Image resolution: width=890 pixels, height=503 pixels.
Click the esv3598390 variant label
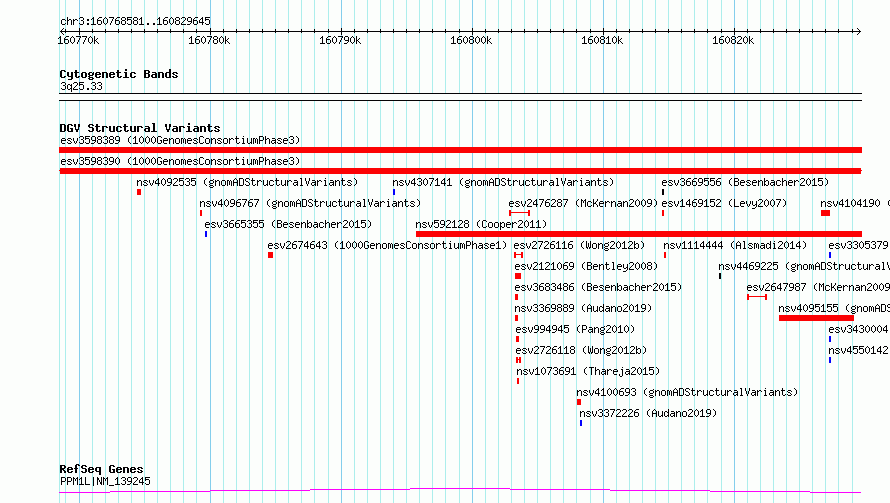click(x=180, y=161)
